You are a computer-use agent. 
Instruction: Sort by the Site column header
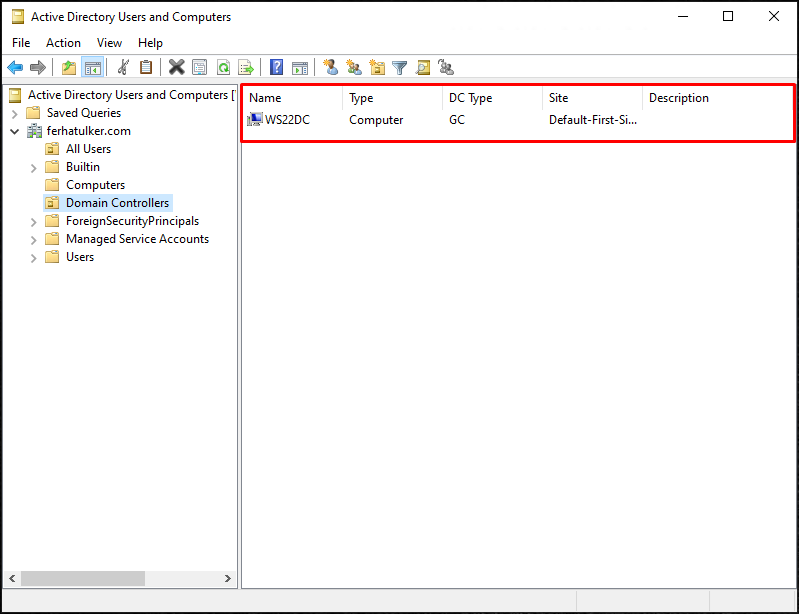click(x=593, y=98)
